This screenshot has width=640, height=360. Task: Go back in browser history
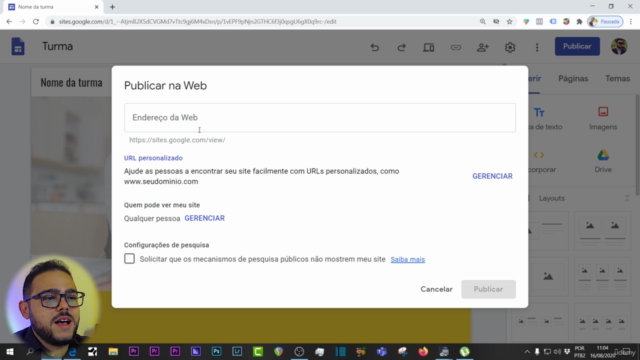click(9, 22)
